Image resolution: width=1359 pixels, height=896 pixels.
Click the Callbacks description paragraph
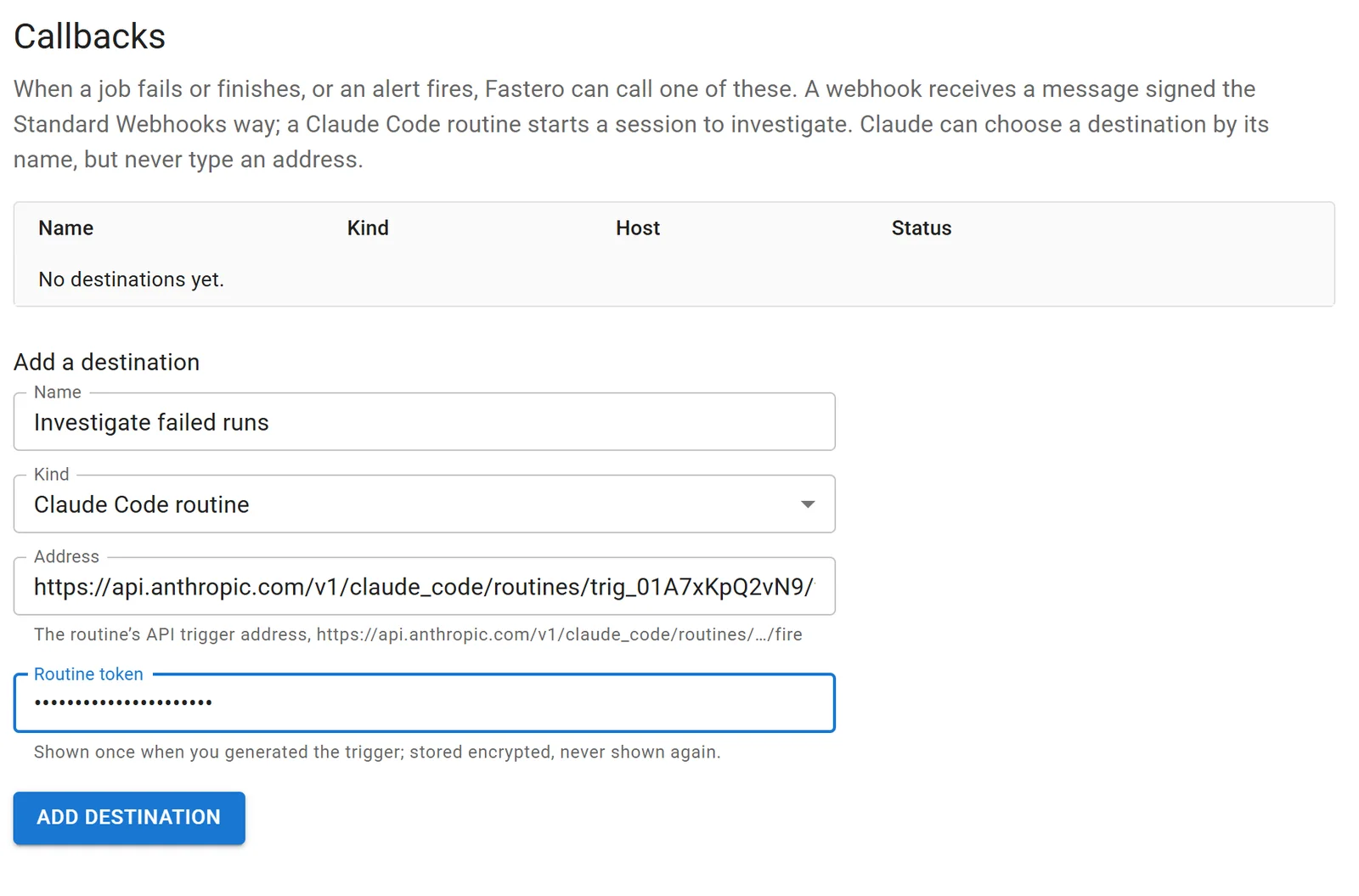[x=641, y=124]
